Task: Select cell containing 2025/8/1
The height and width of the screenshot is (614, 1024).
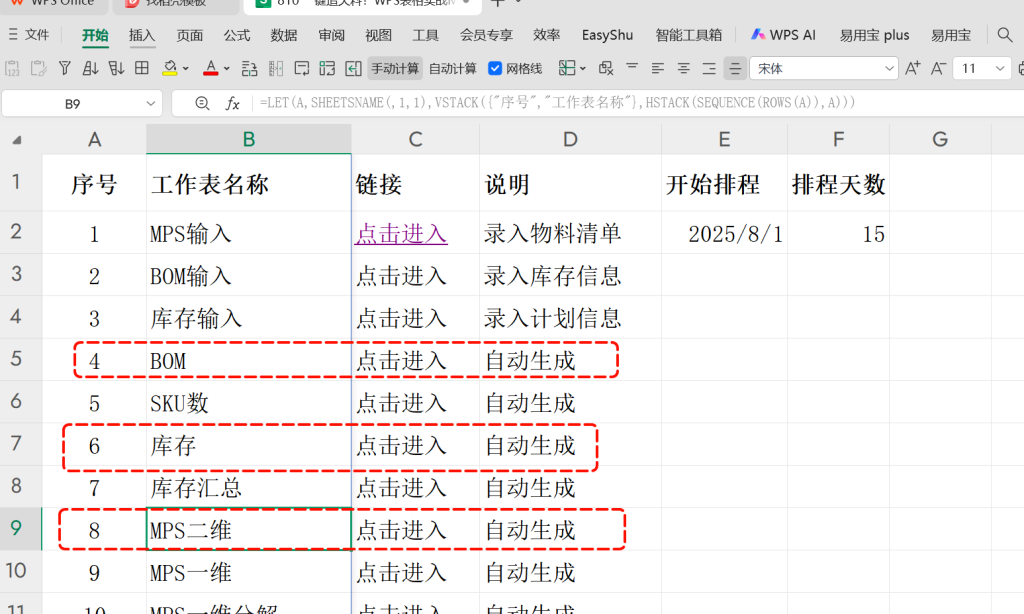Action: (x=724, y=233)
